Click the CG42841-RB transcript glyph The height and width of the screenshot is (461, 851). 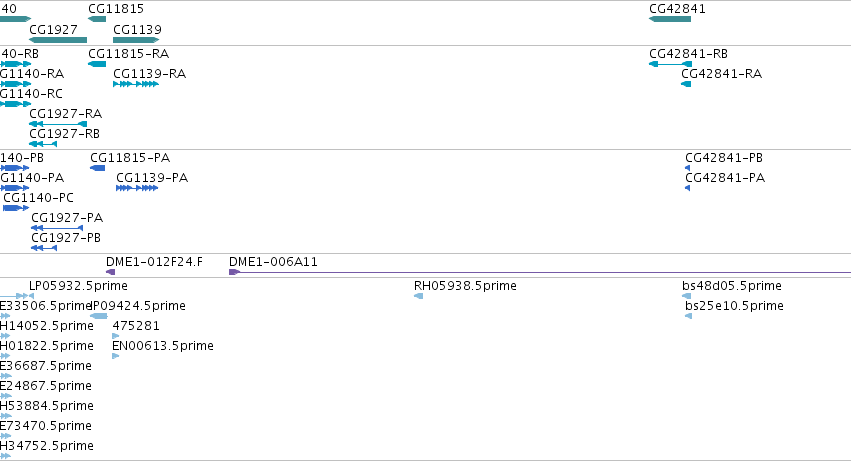click(x=670, y=64)
